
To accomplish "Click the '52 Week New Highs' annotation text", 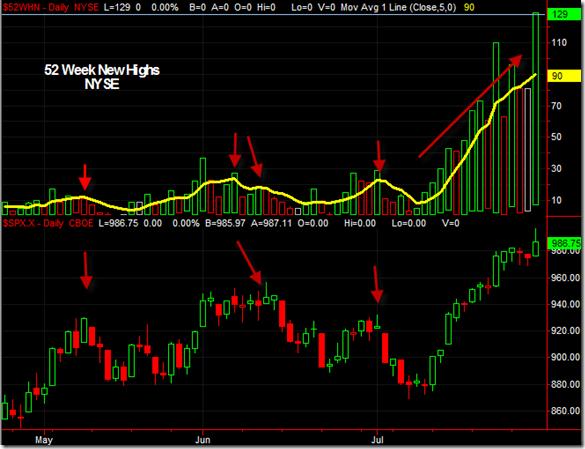I will [x=102, y=70].
